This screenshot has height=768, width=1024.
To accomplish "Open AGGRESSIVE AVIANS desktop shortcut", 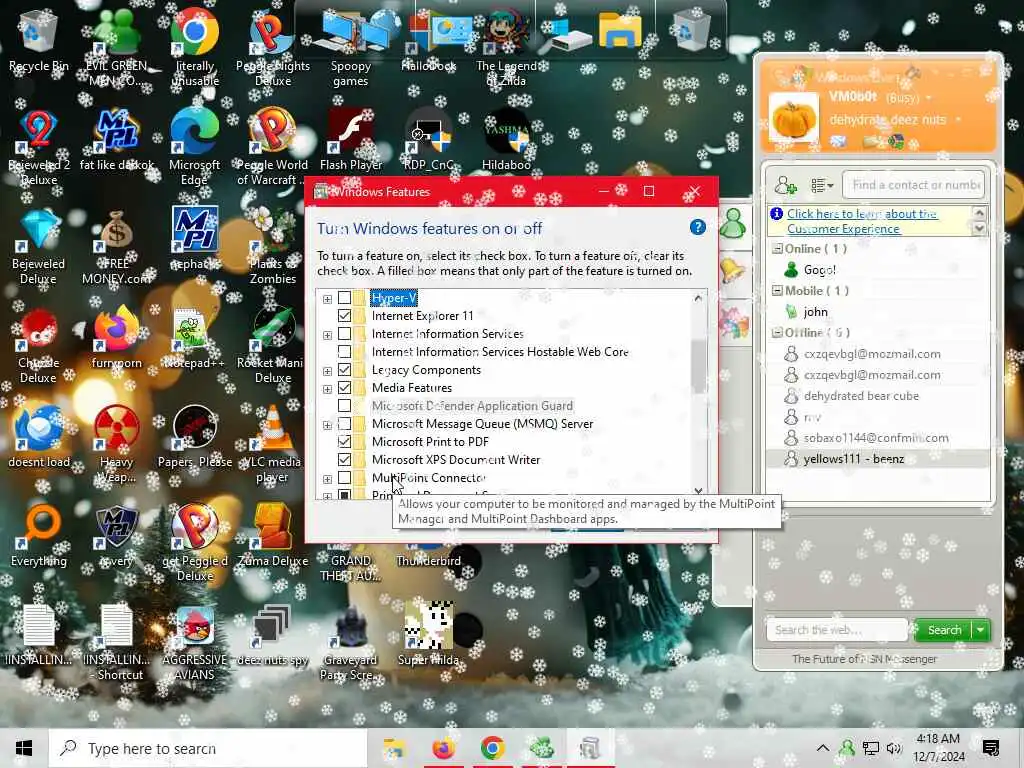I will pyautogui.click(x=195, y=643).
